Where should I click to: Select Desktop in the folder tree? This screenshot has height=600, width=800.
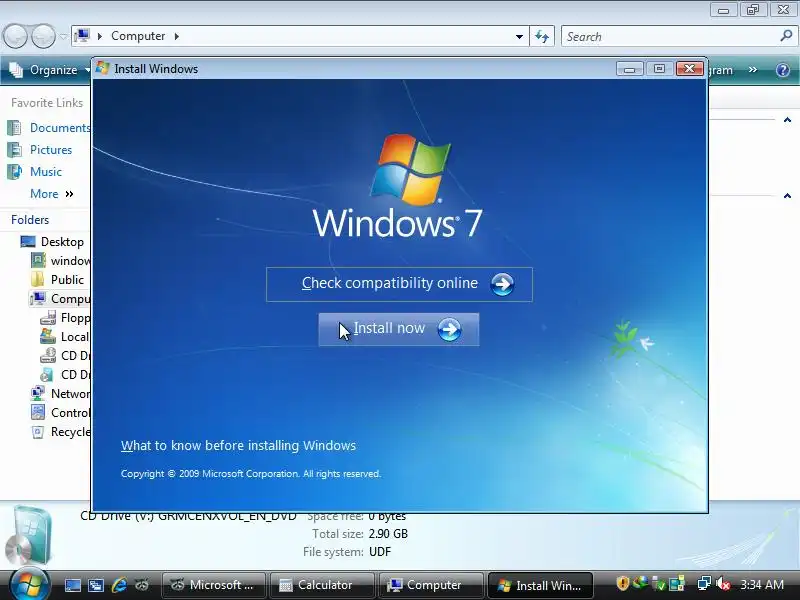[x=62, y=242]
